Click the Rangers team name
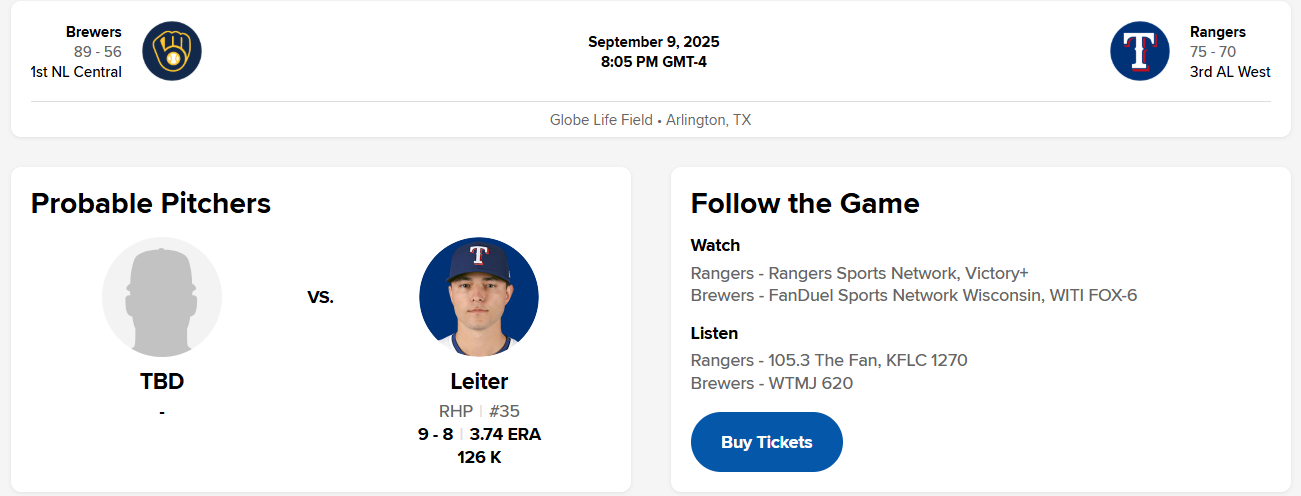 pos(1217,32)
